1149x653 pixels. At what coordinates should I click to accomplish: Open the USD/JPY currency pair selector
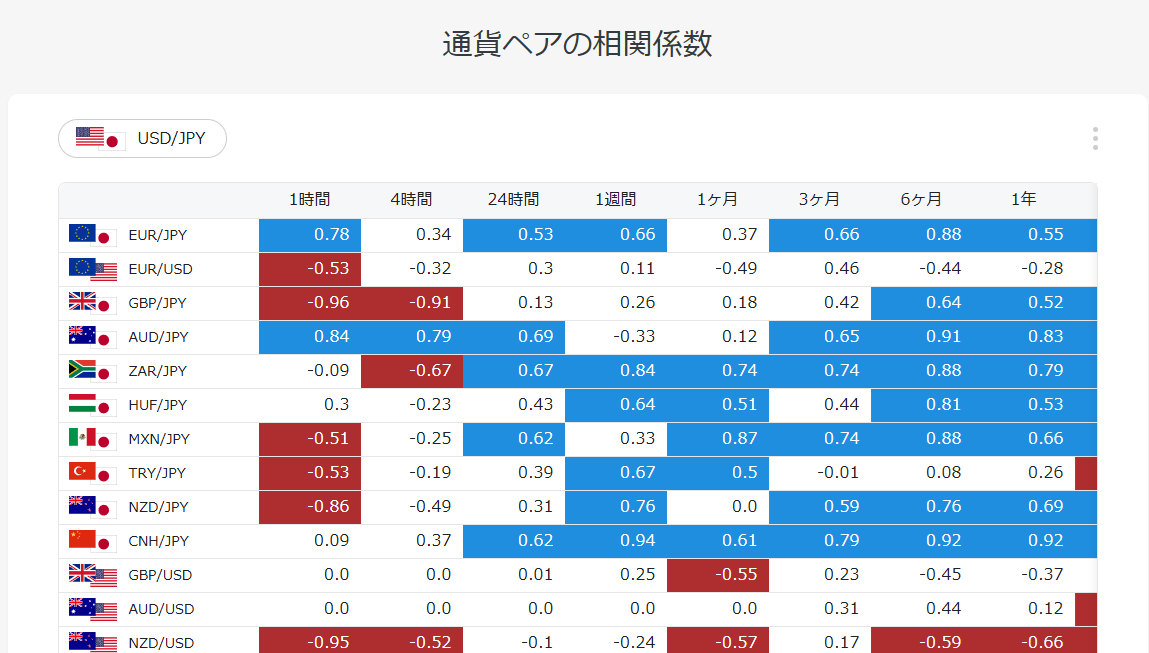point(142,138)
